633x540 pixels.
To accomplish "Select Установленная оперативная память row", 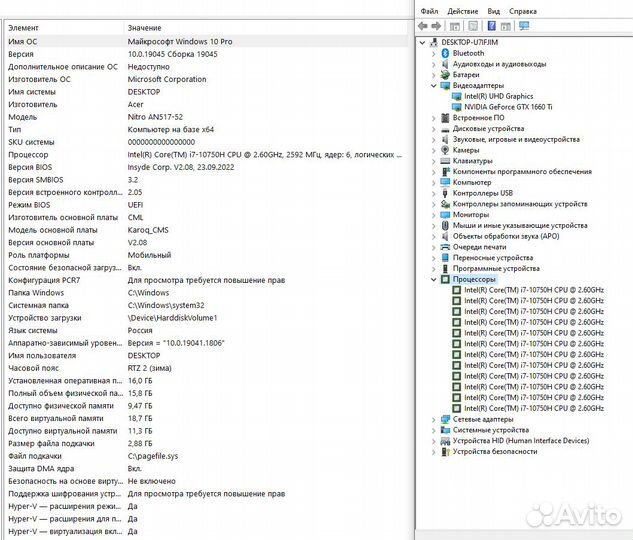I will [x=207, y=381].
